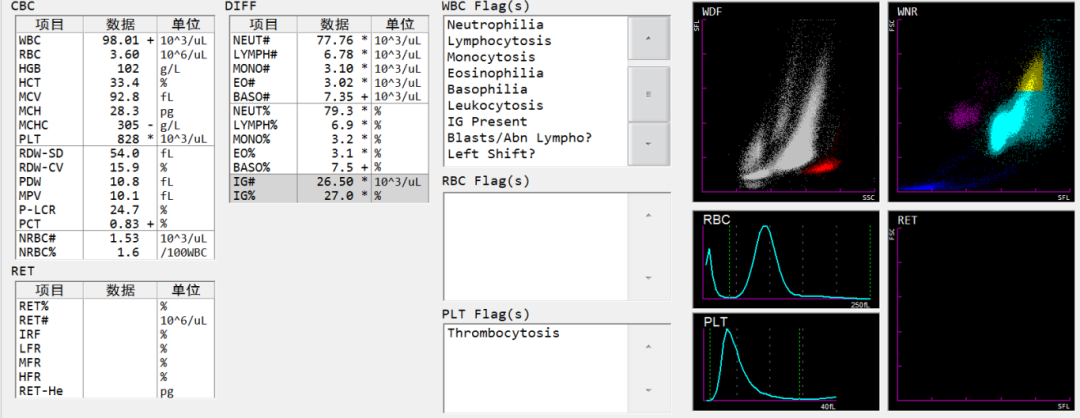This screenshot has width=1080, height=418.
Task: Open the empty RET scattergram panel
Action: (x=982, y=311)
